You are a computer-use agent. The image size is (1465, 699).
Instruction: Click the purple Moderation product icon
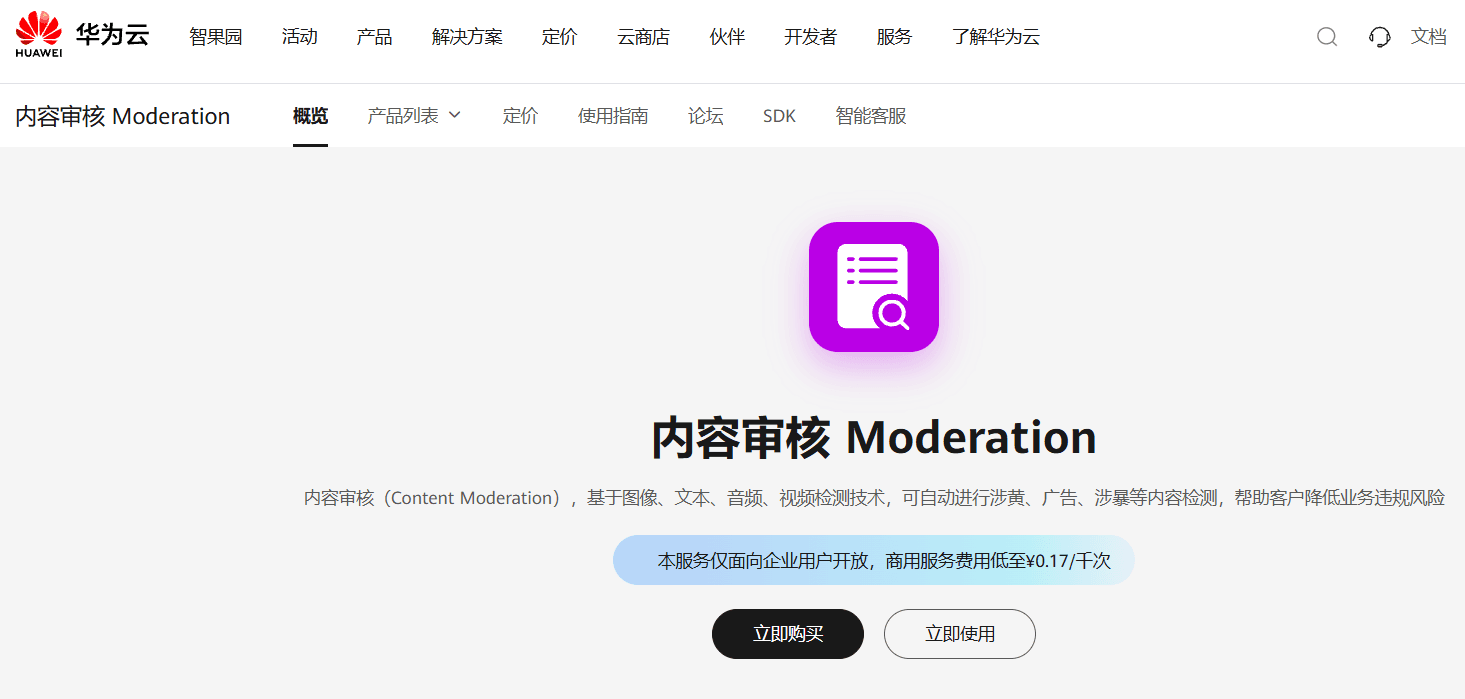[874, 287]
